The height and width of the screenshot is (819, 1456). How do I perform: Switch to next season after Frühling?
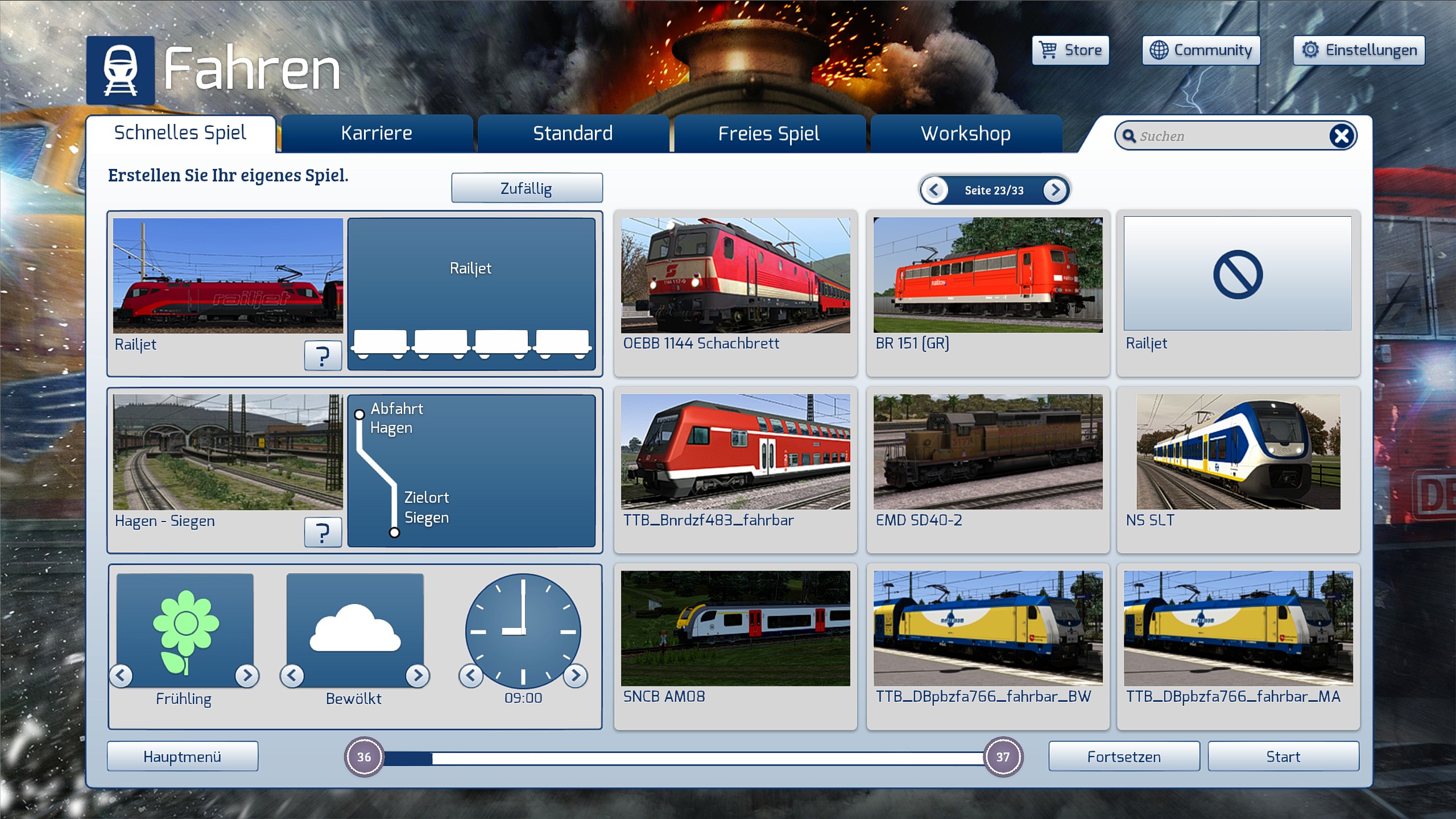click(247, 676)
